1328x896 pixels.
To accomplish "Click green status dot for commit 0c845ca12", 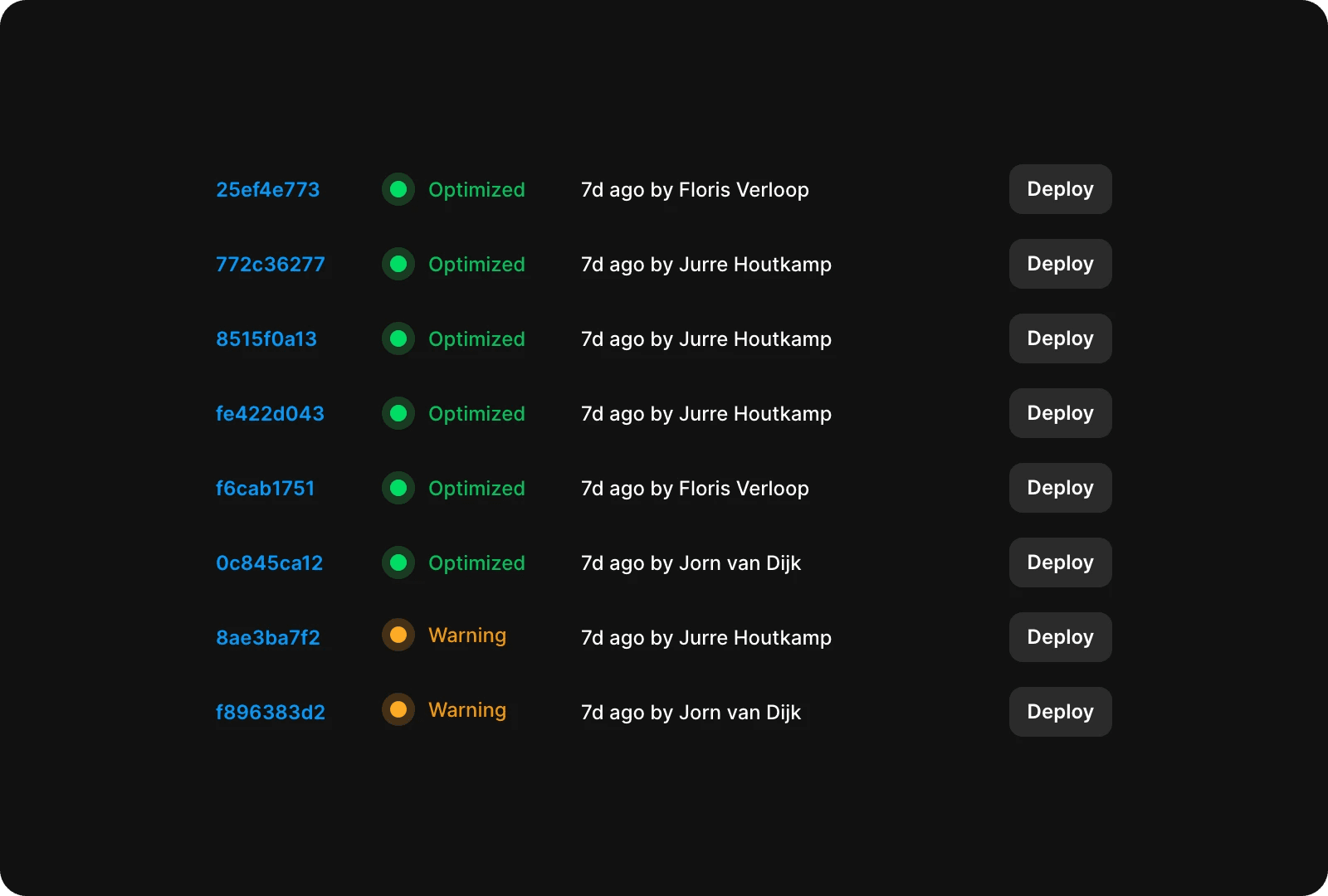I will pos(398,562).
